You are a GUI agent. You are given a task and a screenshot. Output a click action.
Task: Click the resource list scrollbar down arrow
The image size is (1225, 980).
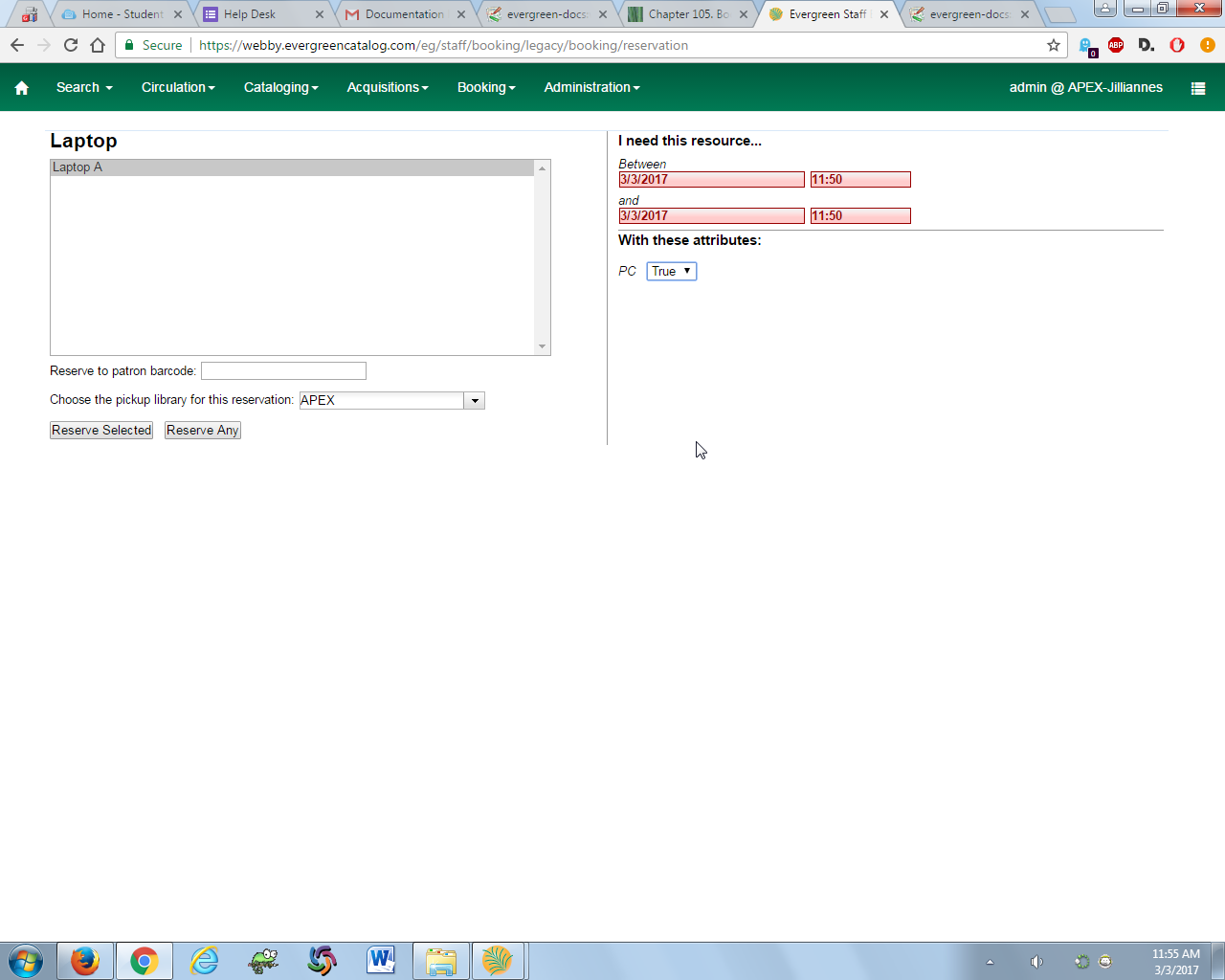pyautogui.click(x=543, y=346)
